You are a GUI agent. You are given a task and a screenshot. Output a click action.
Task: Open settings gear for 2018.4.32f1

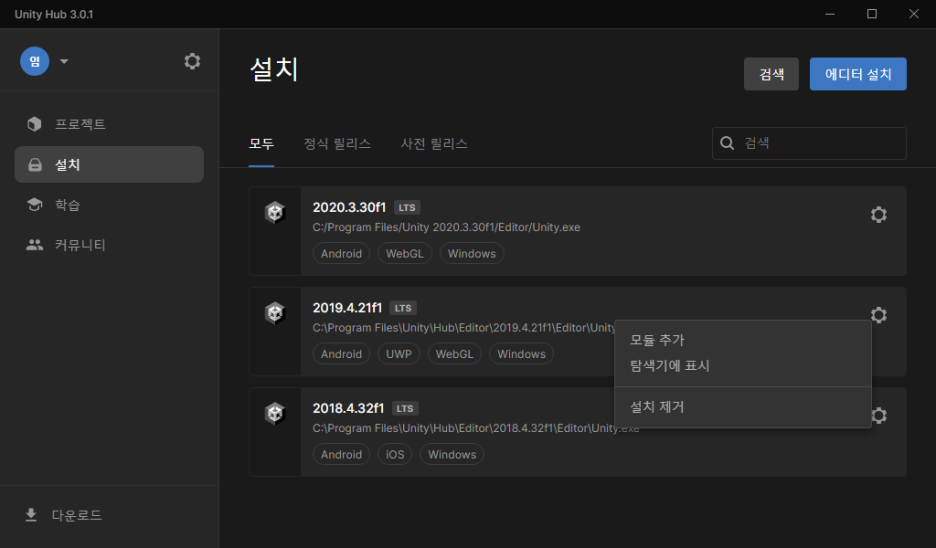(879, 415)
